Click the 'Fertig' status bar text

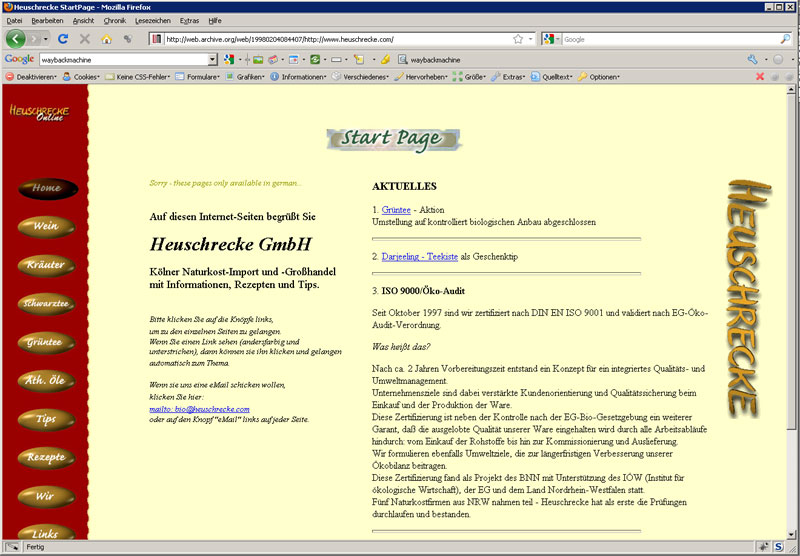[35, 547]
